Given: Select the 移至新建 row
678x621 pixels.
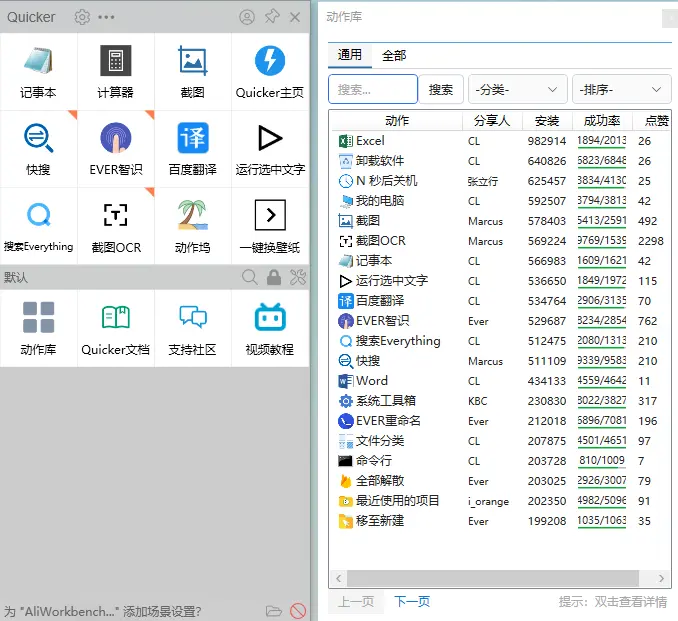Looking at the screenshot, I should pos(501,521).
